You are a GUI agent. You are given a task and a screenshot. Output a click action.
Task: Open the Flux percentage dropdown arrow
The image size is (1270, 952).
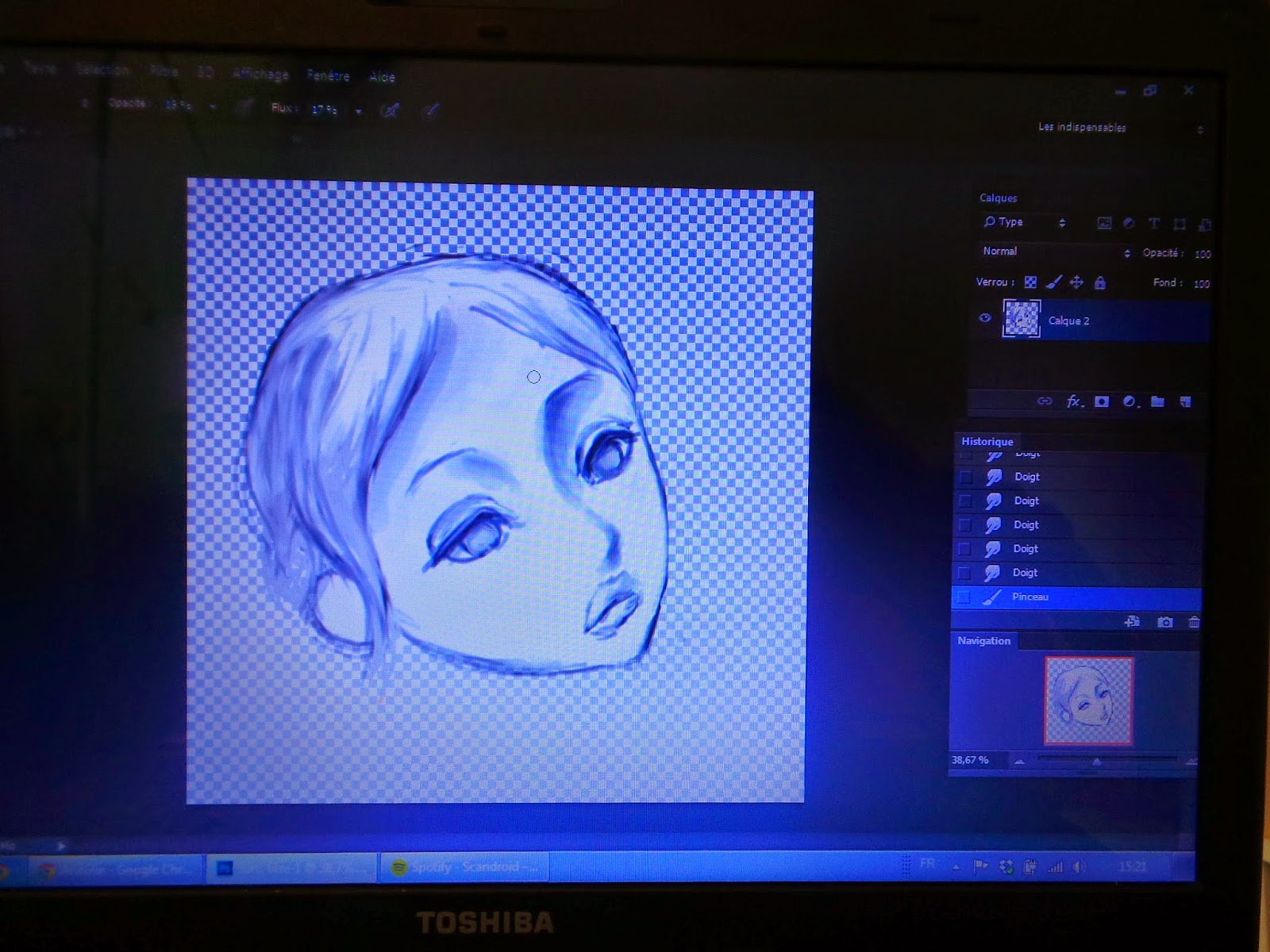click(359, 111)
